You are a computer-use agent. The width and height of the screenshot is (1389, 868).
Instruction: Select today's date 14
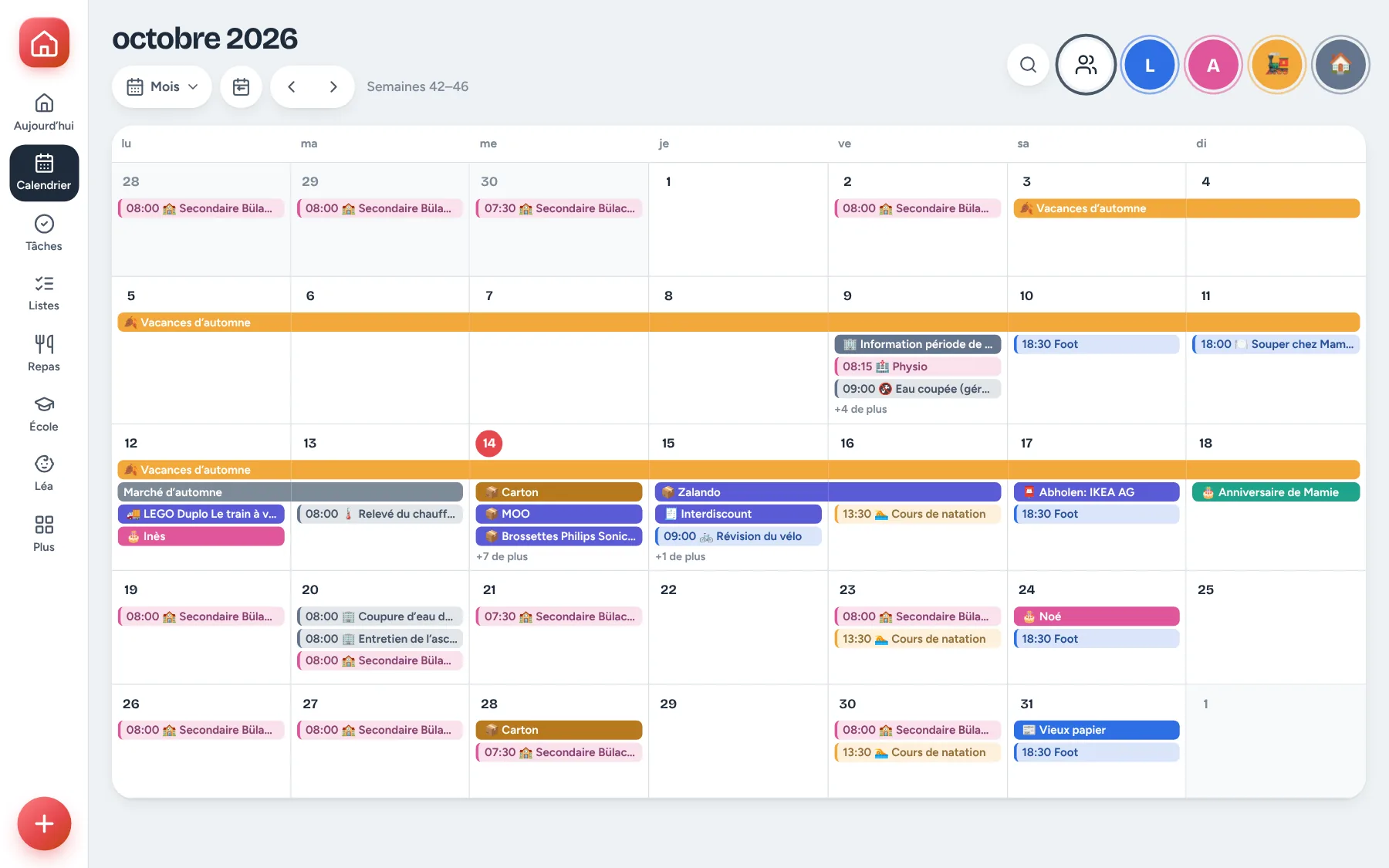[x=488, y=443]
